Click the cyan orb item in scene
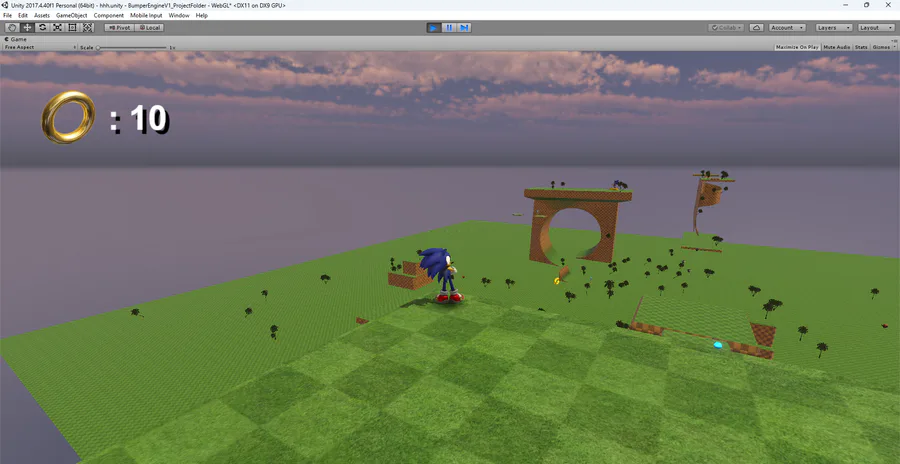Image resolution: width=900 pixels, height=464 pixels. pos(717,345)
